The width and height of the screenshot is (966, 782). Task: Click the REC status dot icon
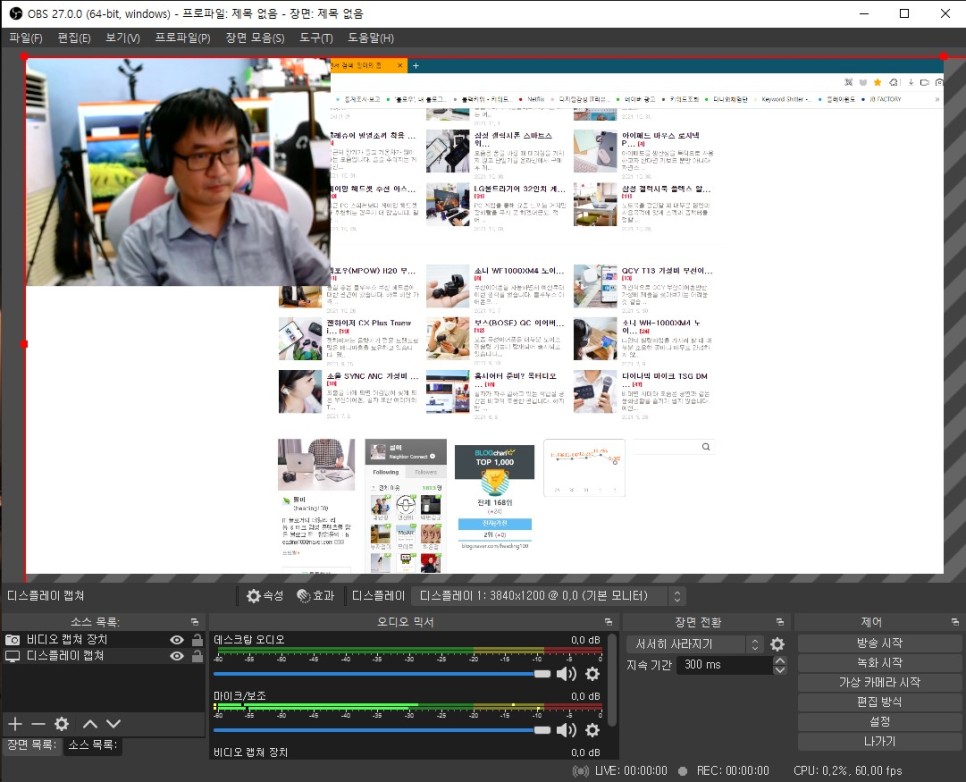[683, 771]
